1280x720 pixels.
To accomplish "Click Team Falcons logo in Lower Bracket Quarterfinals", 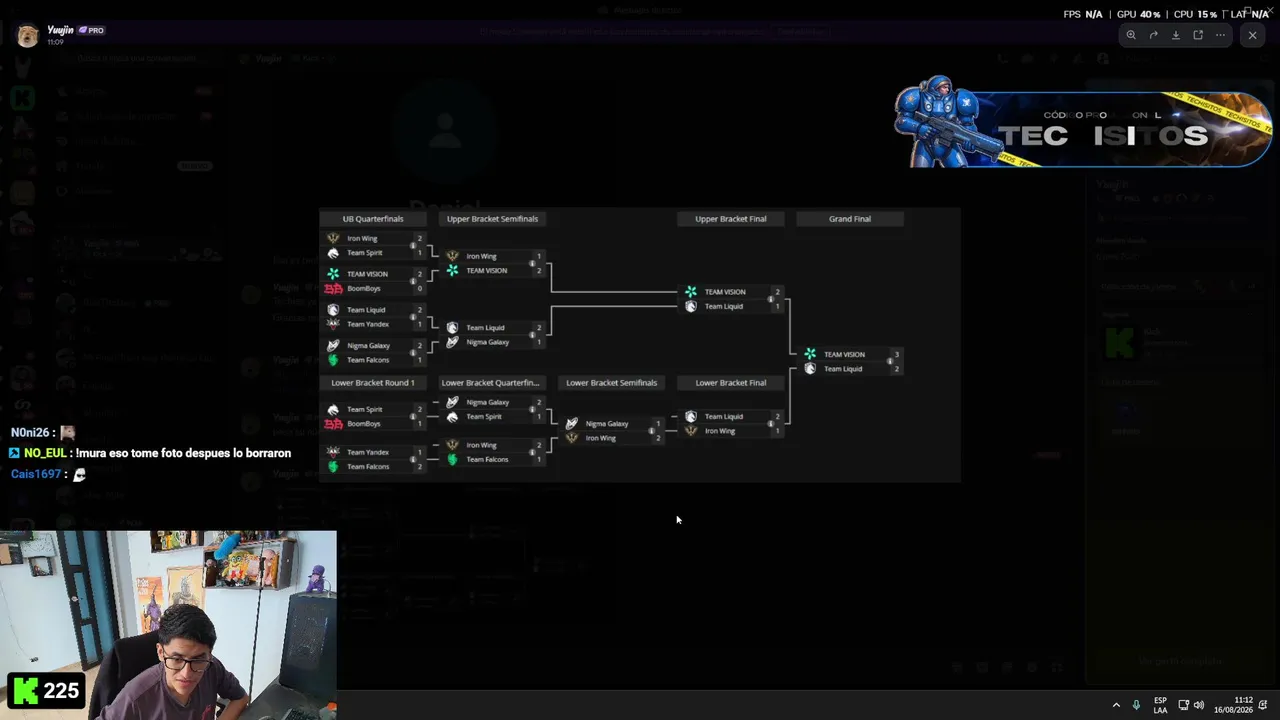I will (452, 459).
